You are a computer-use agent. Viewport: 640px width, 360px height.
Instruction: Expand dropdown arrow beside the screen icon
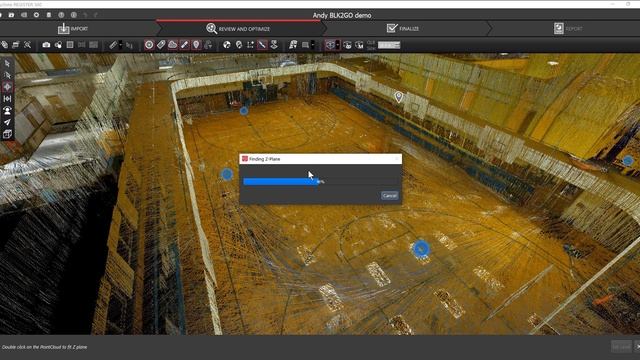313,45
